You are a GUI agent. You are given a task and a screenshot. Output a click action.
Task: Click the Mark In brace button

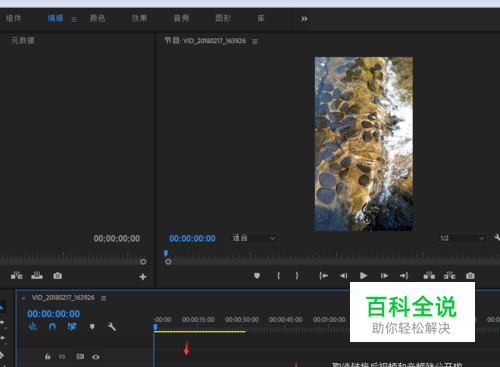(278, 276)
